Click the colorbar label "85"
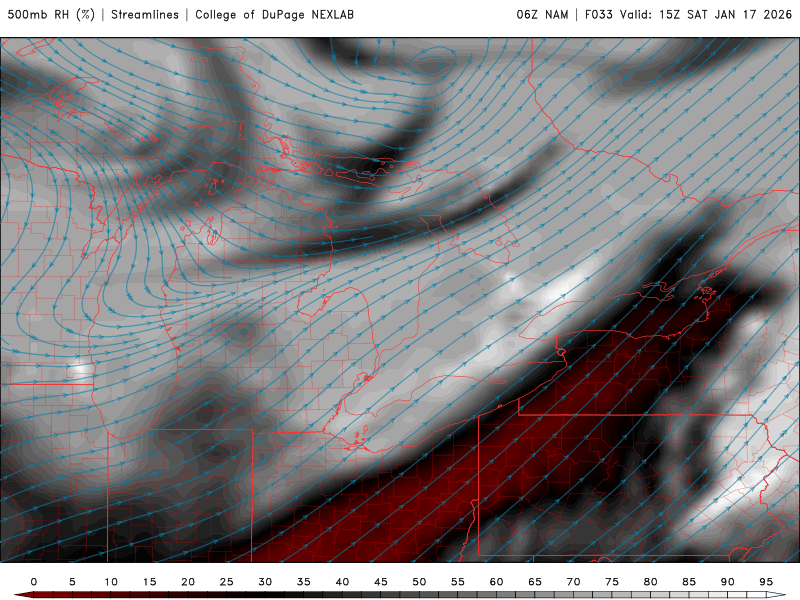The width and height of the screenshot is (800, 600). click(689, 582)
